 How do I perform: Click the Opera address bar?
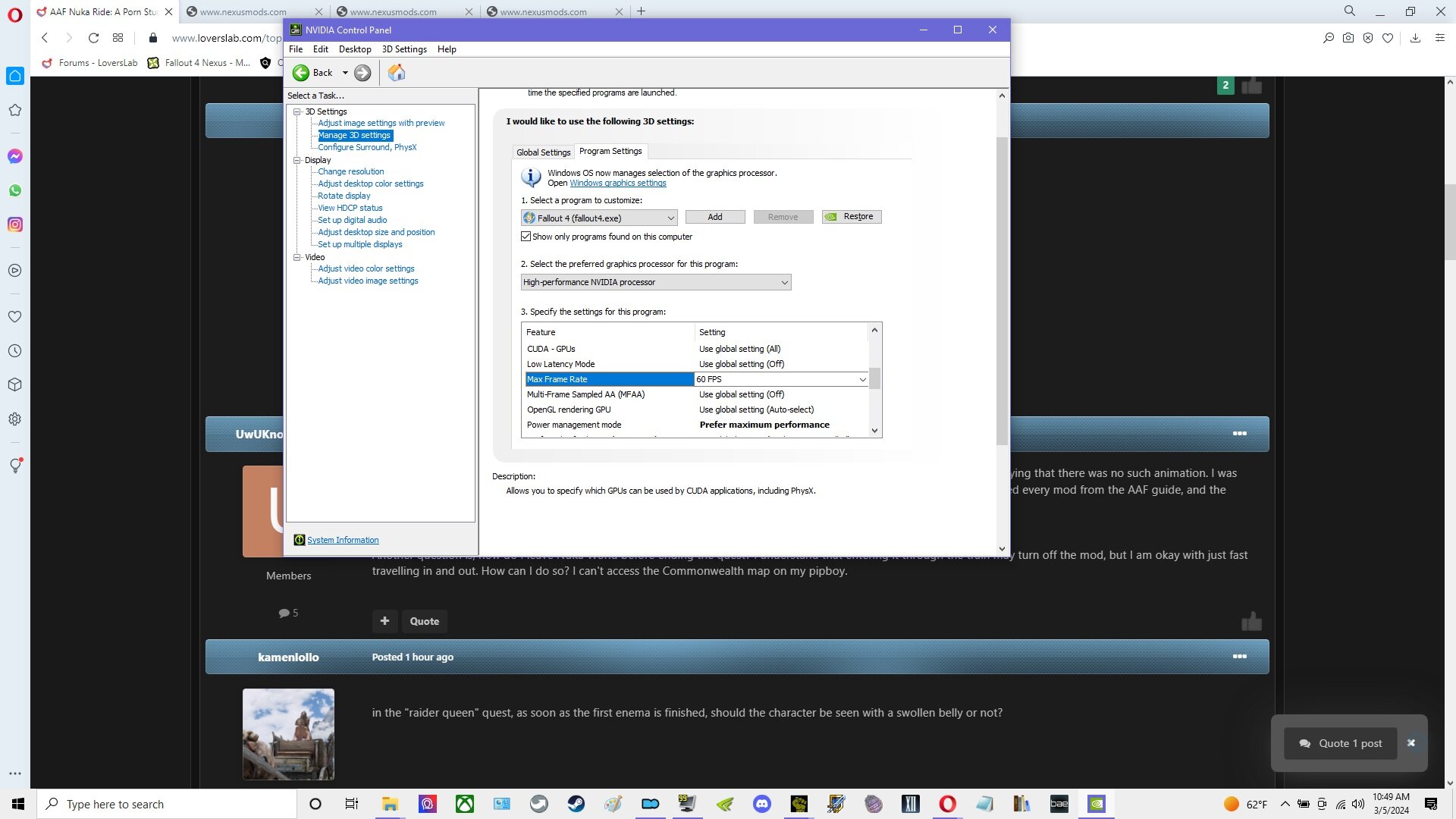[x=226, y=38]
